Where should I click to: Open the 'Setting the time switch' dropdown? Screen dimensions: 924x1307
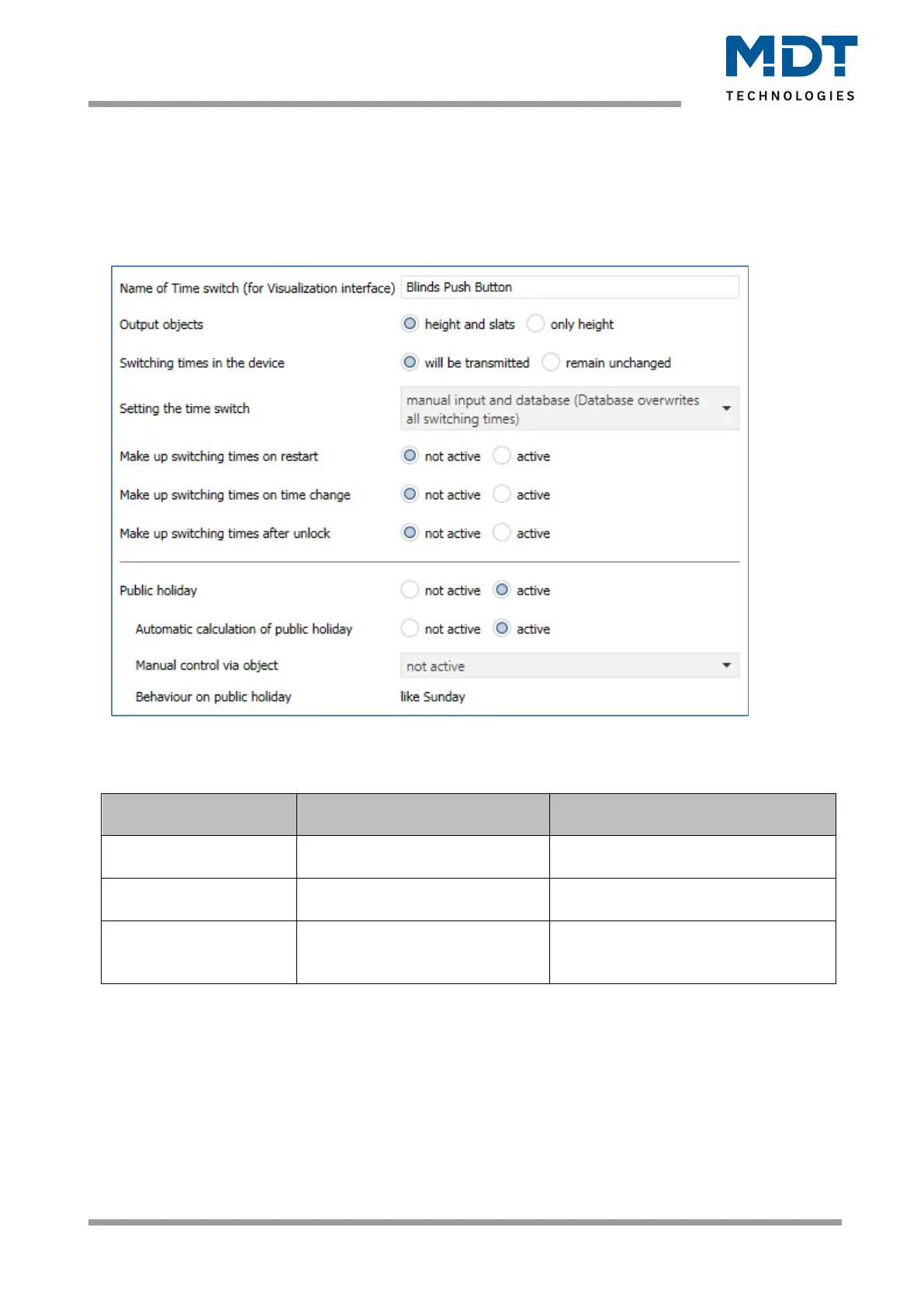559,409
